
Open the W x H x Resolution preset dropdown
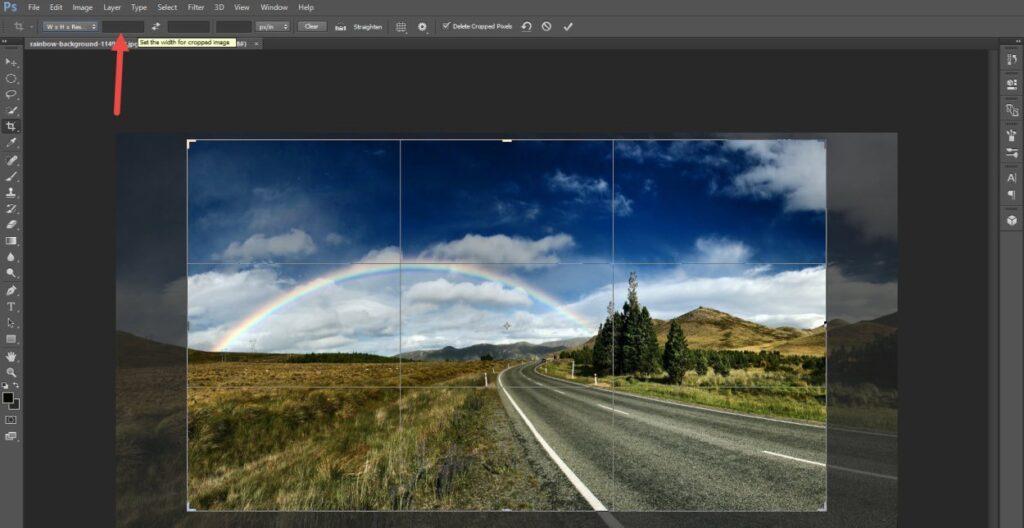tap(69, 26)
